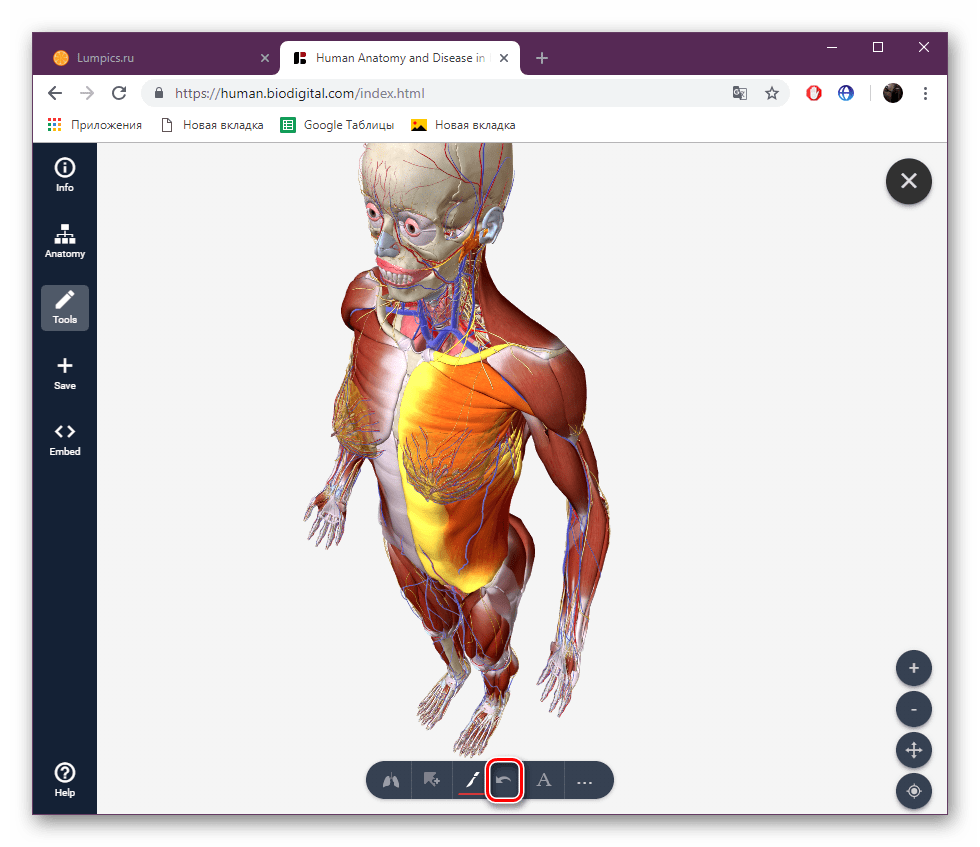
Task: Click the recenter model icon
Action: coord(913,791)
